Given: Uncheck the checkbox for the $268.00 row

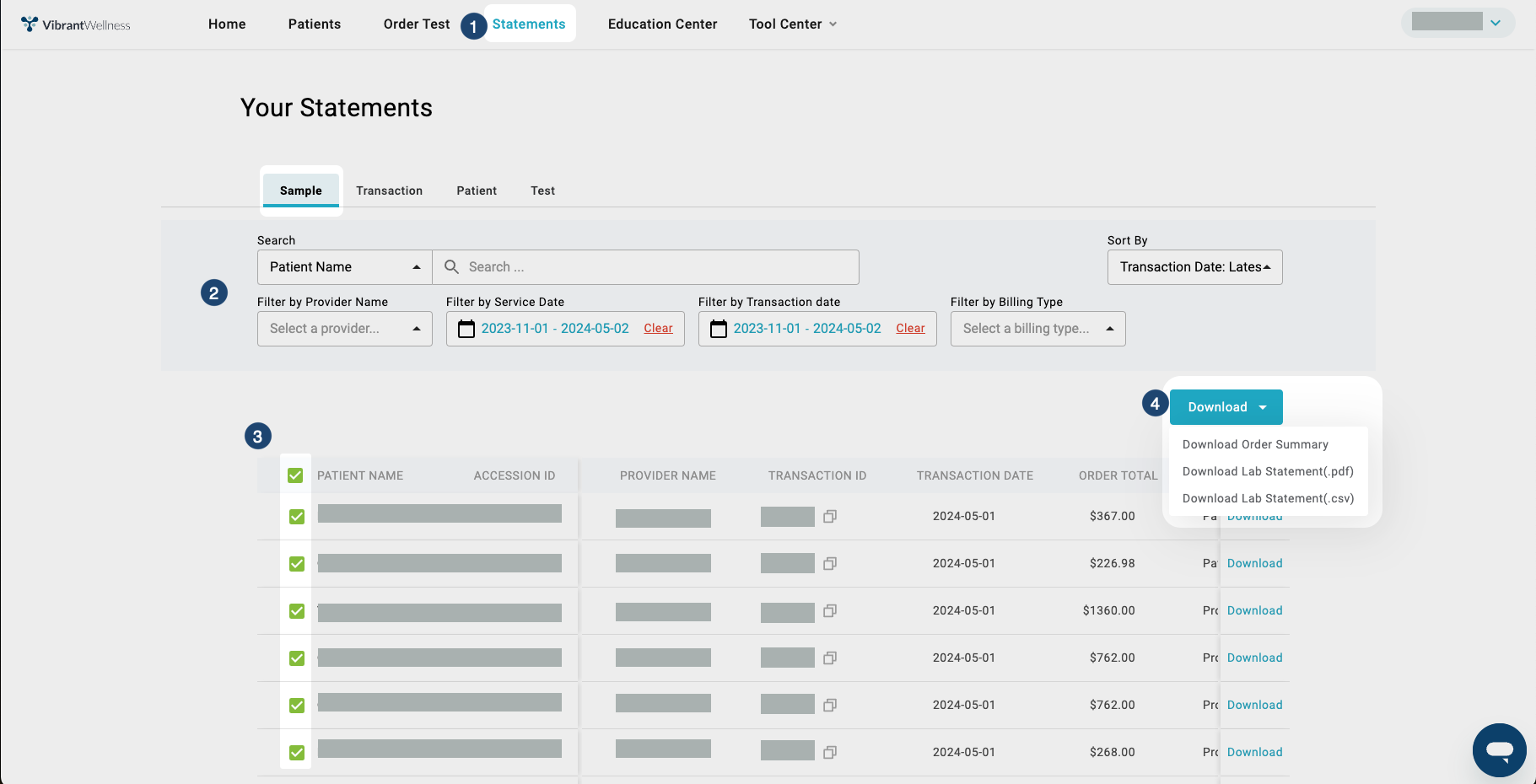Looking at the screenshot, I should click(297, 753).
